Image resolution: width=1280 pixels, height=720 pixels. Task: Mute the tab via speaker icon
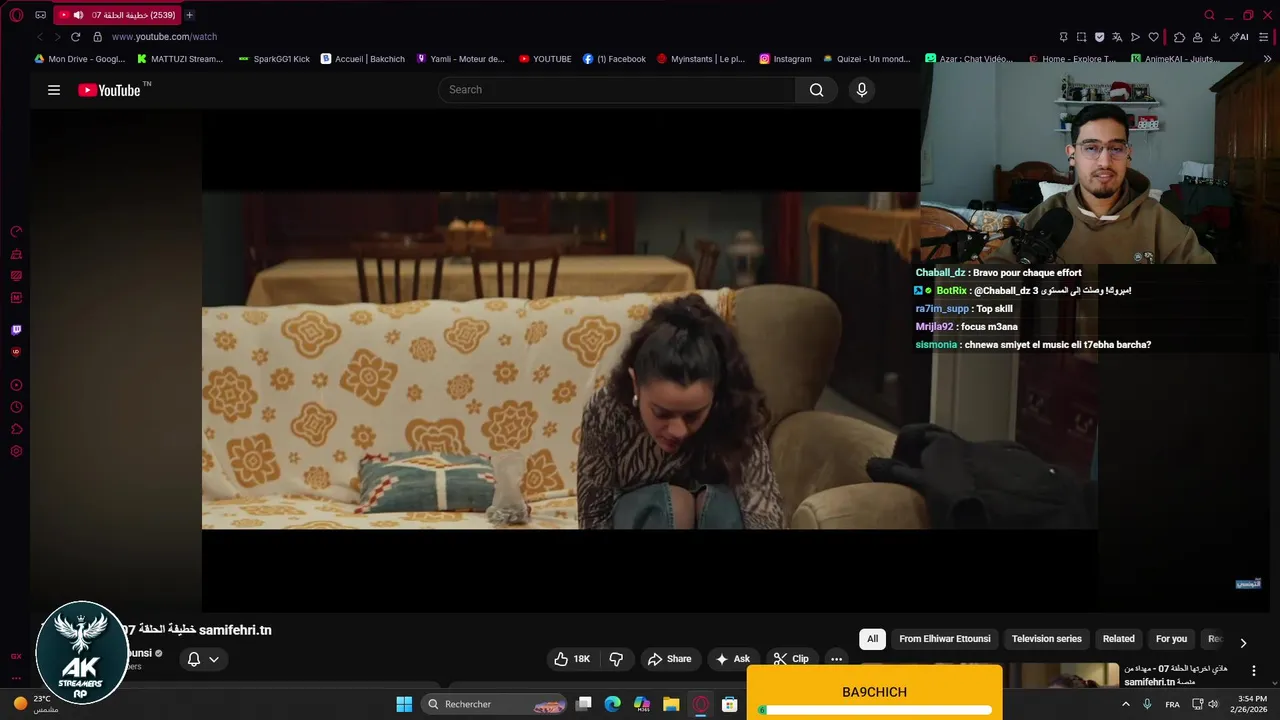[78, 15]
